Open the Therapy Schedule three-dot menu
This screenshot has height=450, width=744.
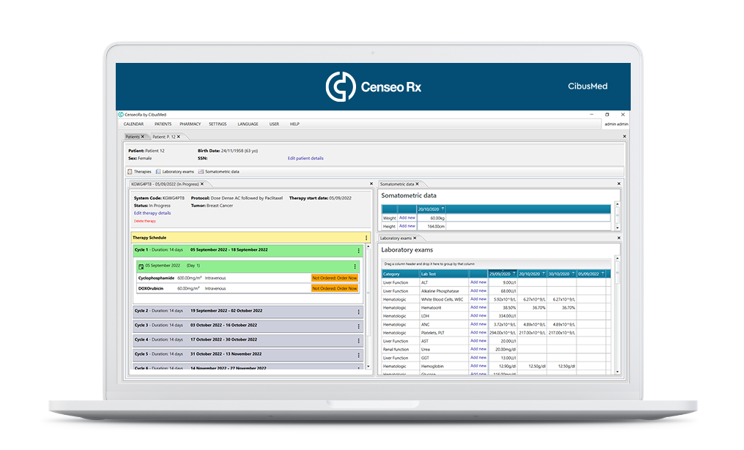point(367,238)
